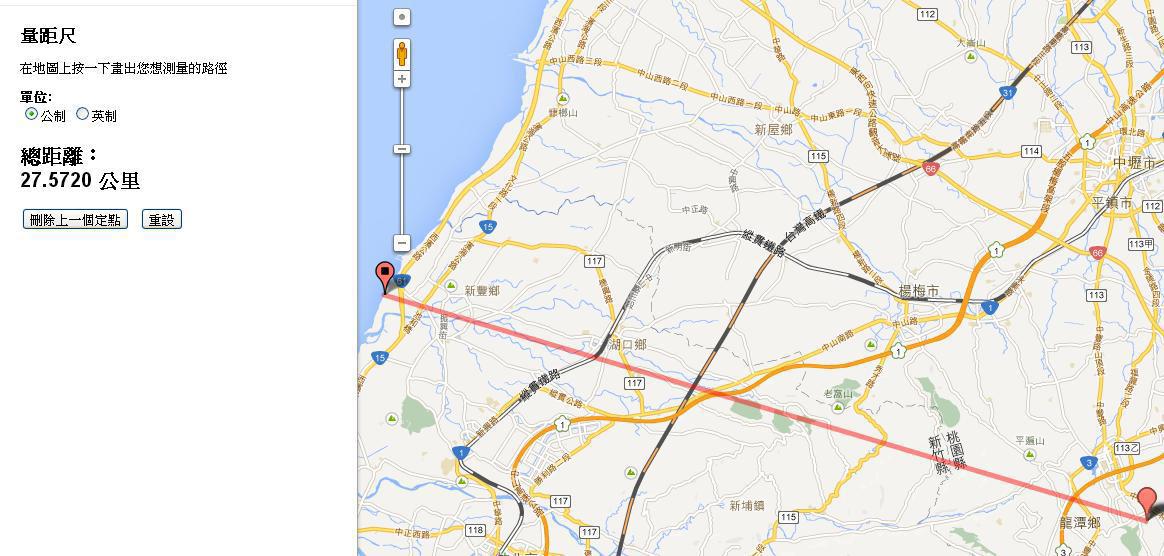This screenshot has height=556, width=1164.
Task: Click the blue route 31 shield icon
Action: tap(1007, 93)
